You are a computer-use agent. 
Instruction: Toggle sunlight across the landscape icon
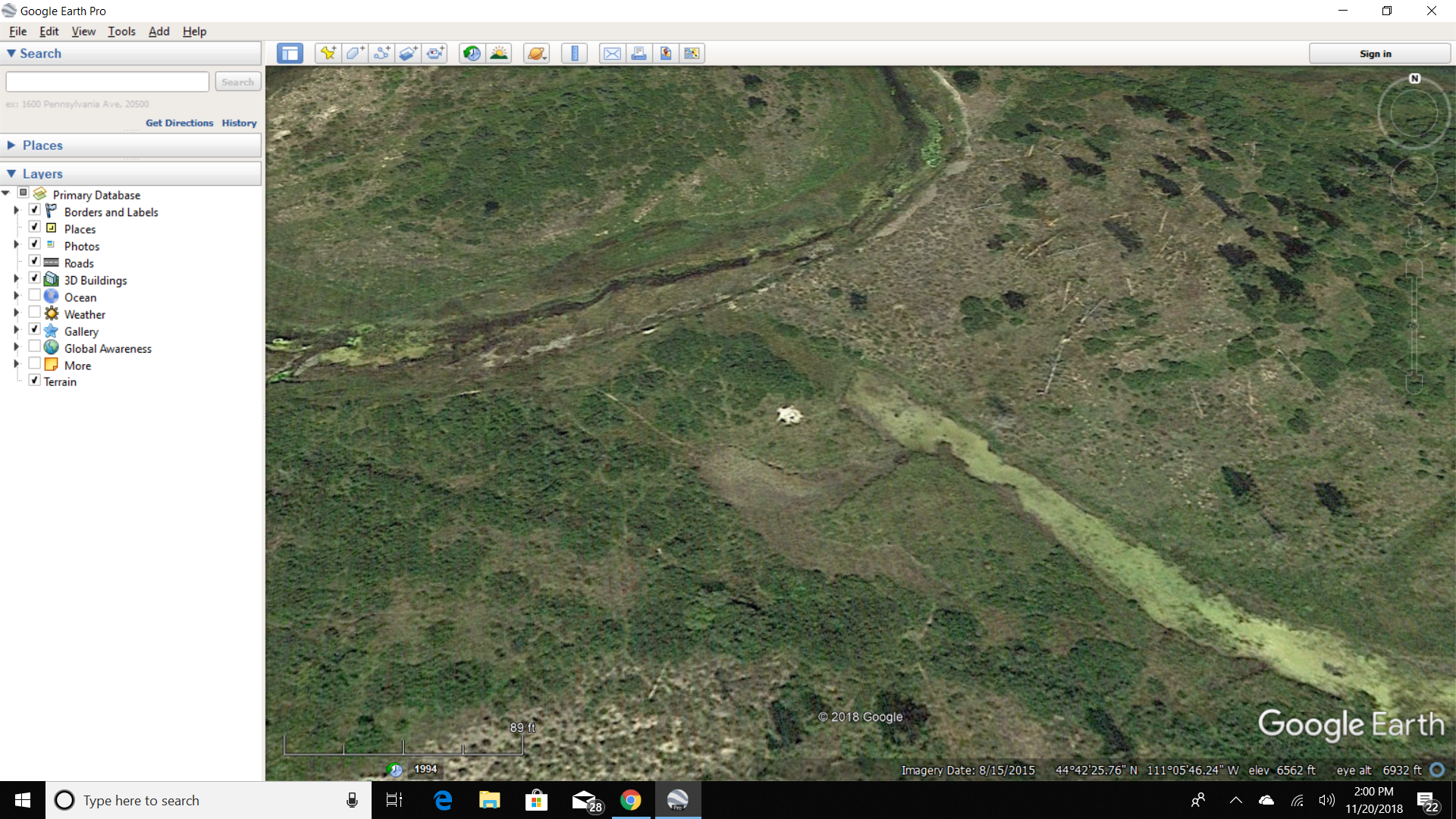[499, 53]
